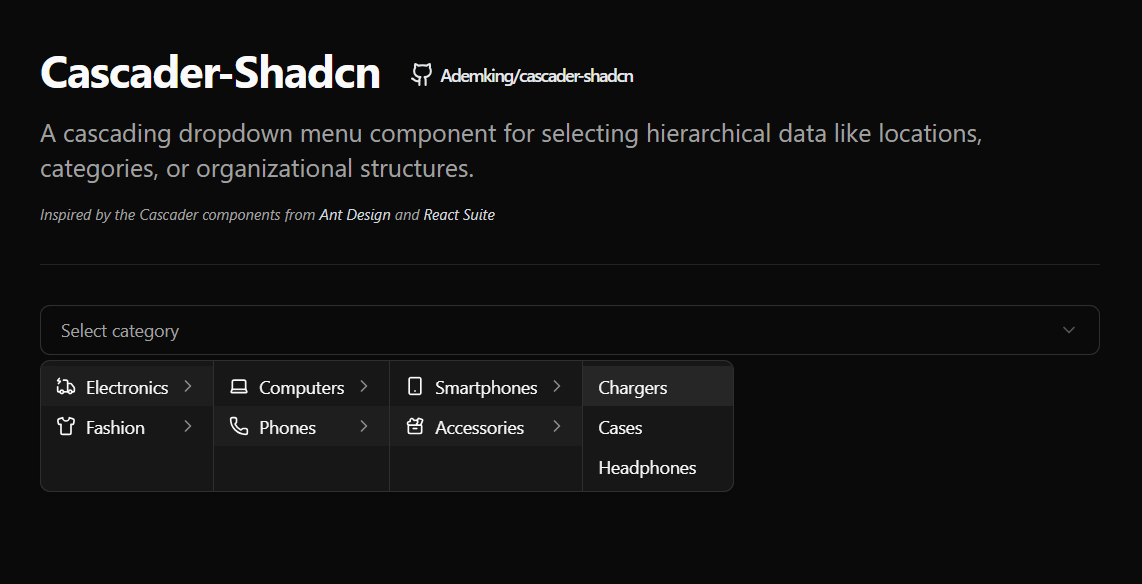The image size is (1142, 584).
Task: Click the laptop icon next to Computers
Action: coord(238,386)
